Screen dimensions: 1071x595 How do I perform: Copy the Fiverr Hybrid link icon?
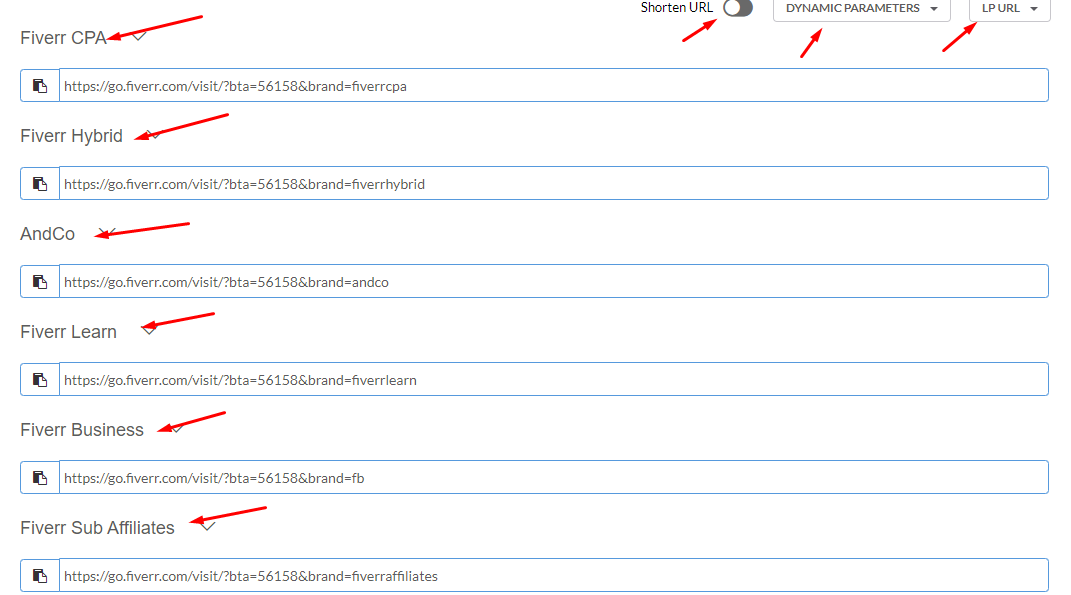point(40,184)
